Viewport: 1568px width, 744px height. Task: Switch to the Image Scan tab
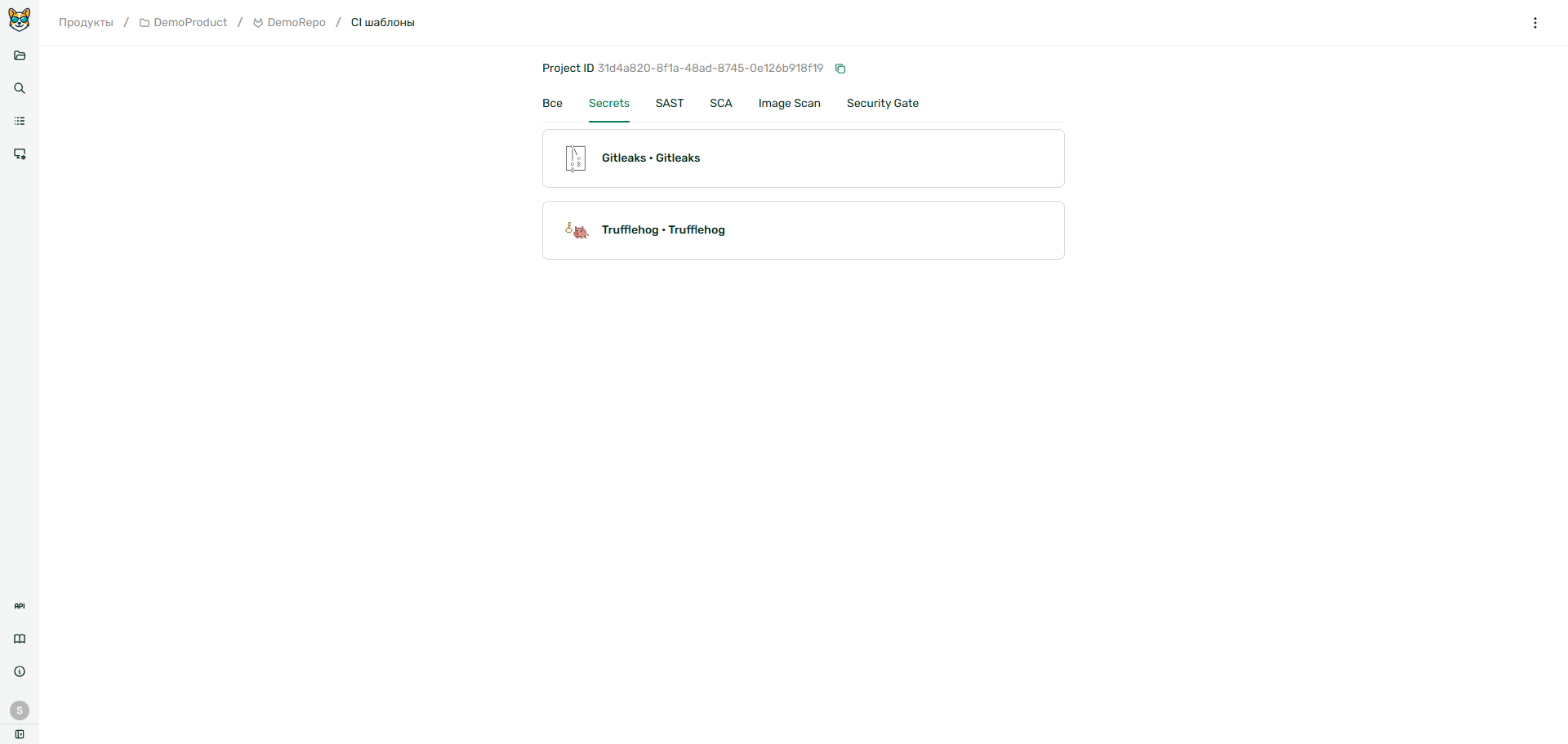(790, 104)
